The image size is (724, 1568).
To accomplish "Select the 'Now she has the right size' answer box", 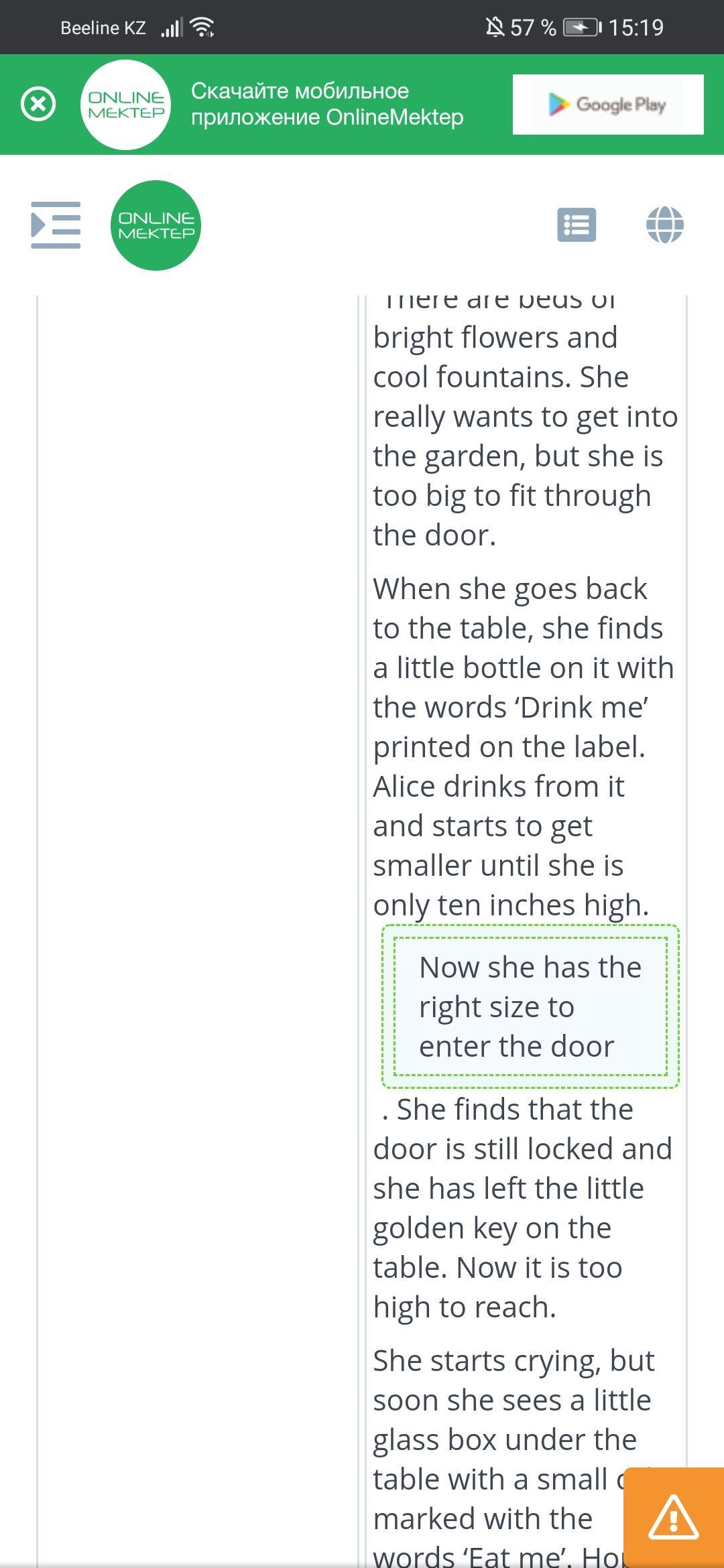I will tap(530, 1006).
